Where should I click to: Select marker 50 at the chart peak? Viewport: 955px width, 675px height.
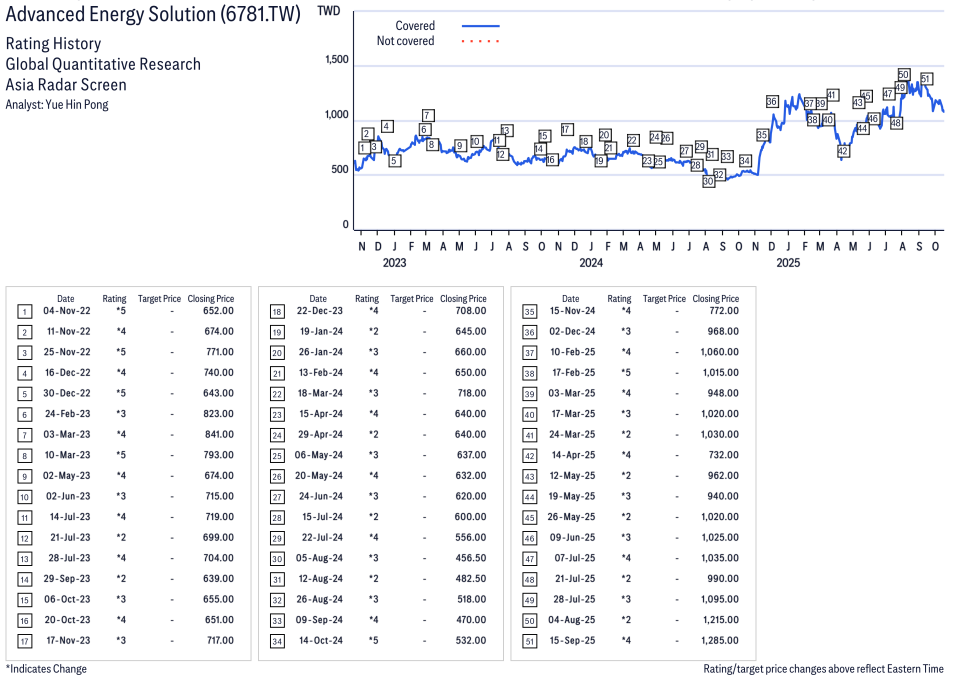(903, 74)
